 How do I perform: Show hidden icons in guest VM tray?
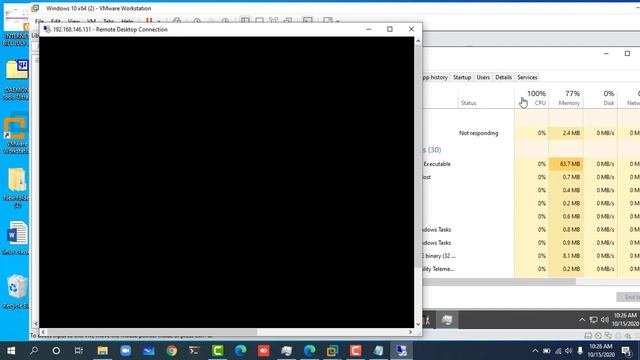pos(582,320)
